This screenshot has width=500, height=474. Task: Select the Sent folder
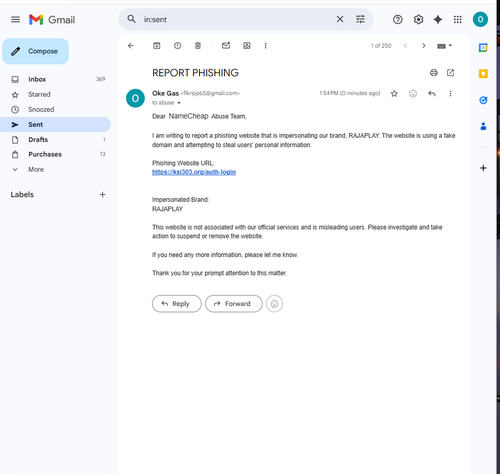[55, 124]
